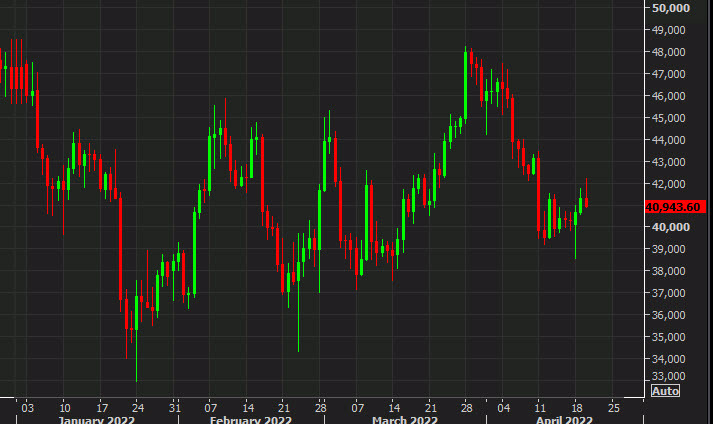The width and height of the screenshot is (713, 424).
Task: Click the 21 date tick in February
Action: 284,408
